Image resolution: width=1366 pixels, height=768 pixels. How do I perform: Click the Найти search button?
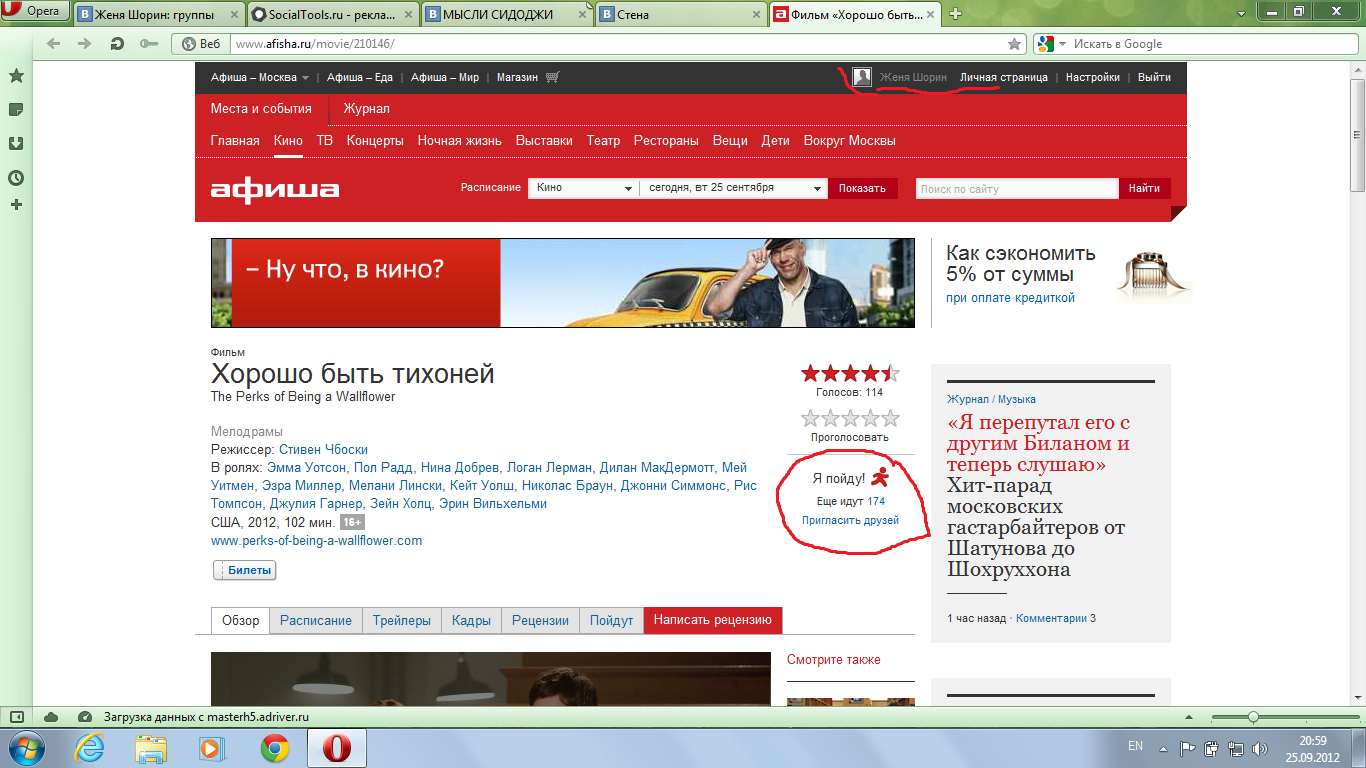tap(1144, 188)
